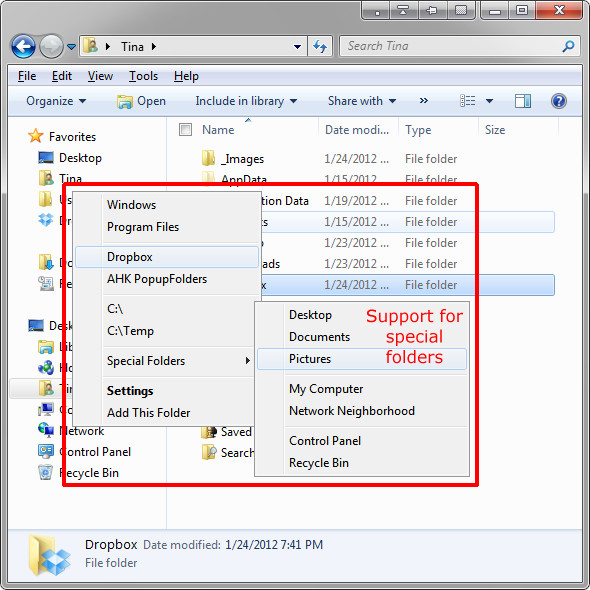The image size is (590, 590).
Task: Open the File menu
Action: (27, 76)
